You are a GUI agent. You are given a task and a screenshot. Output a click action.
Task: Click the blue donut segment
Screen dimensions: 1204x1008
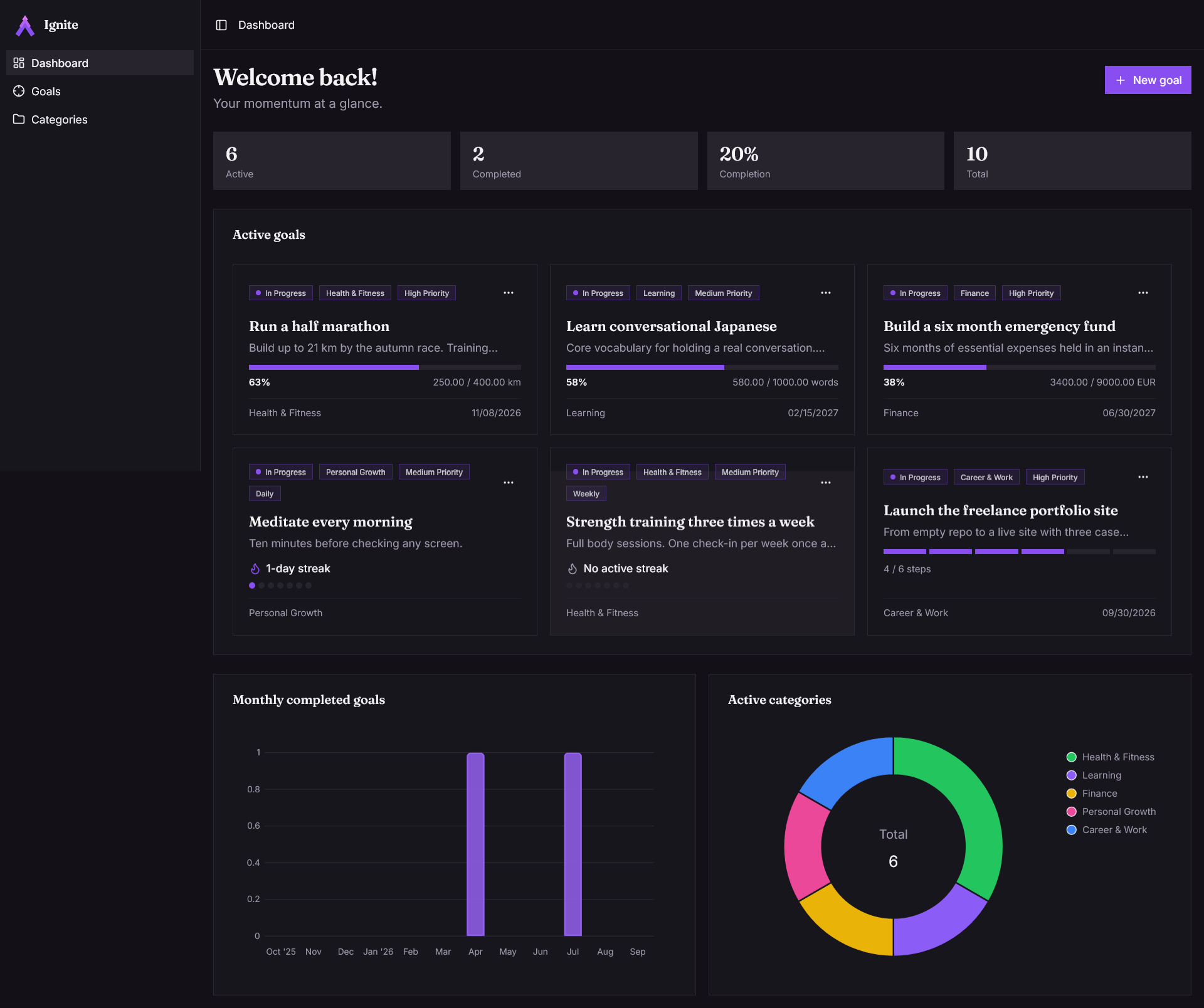tap(849, 769)
